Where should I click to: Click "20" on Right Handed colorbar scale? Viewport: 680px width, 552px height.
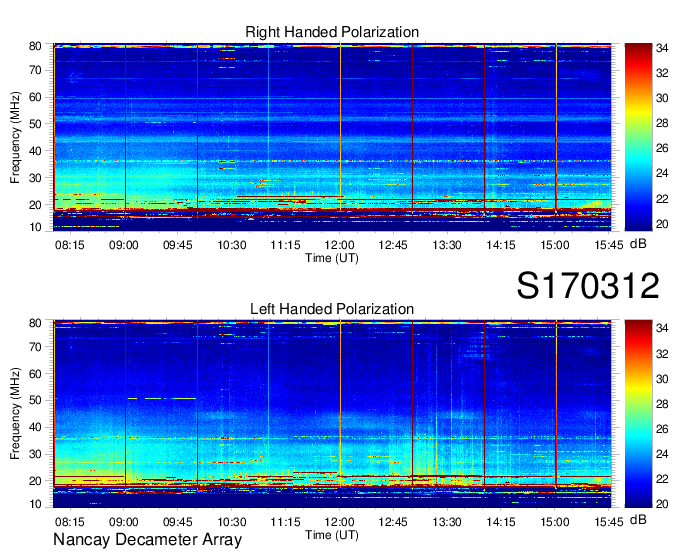tap(662, 224)
